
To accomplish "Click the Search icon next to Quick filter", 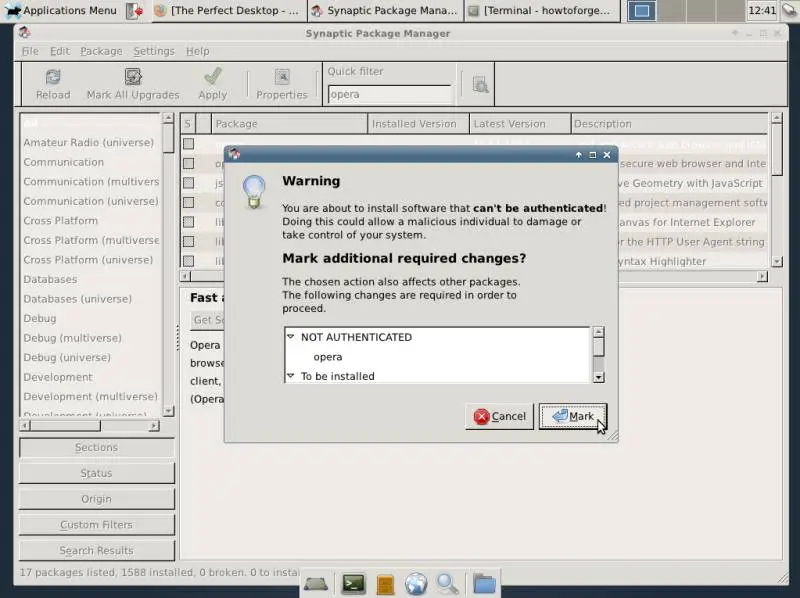I will coord(480,85).
